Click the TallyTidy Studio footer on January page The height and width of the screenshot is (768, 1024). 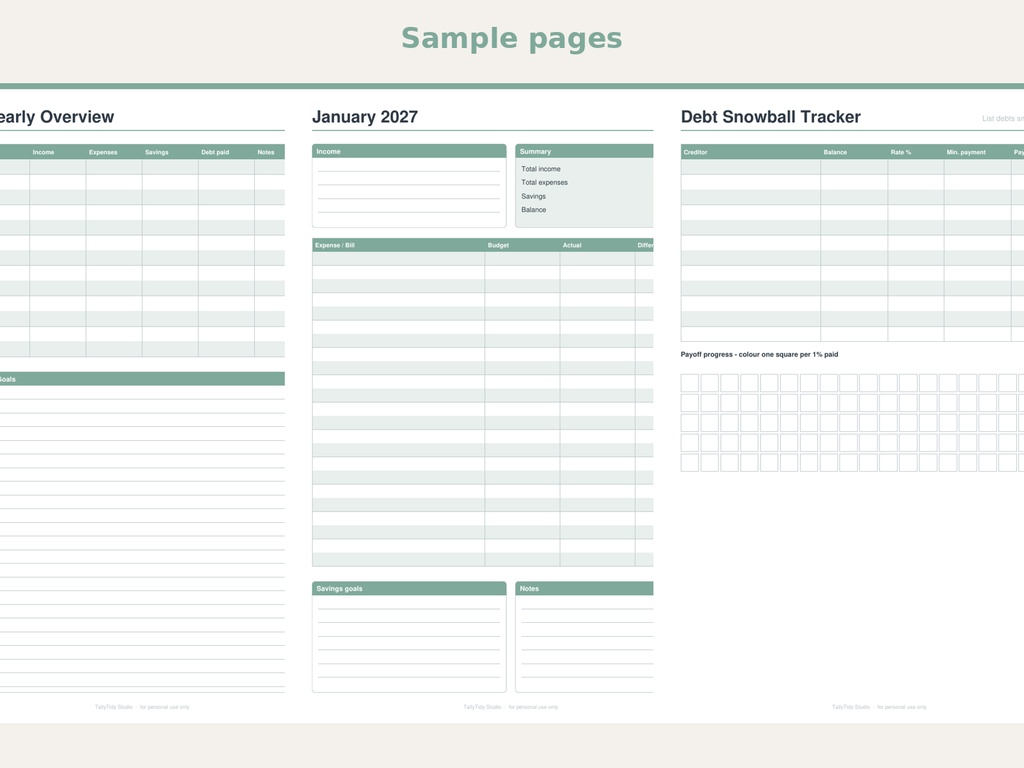(x=511, y=707)
